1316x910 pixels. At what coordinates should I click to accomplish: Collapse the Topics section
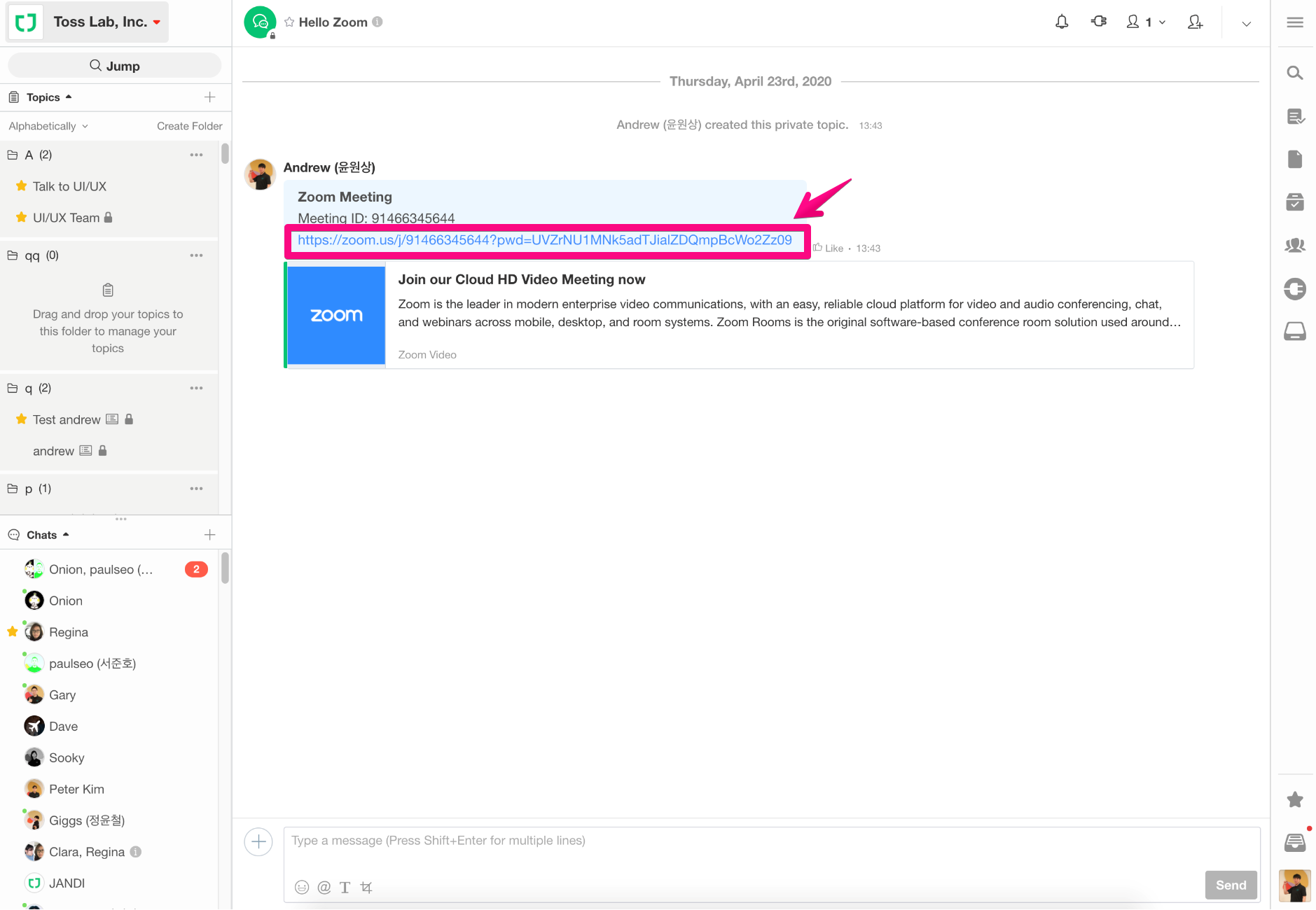tap(49, 97)
